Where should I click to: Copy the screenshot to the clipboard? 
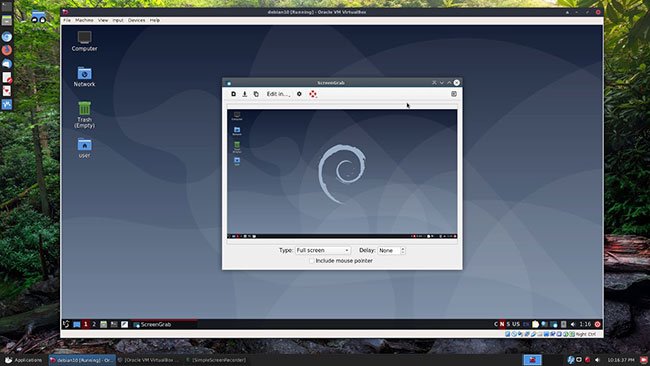(256, 94)
